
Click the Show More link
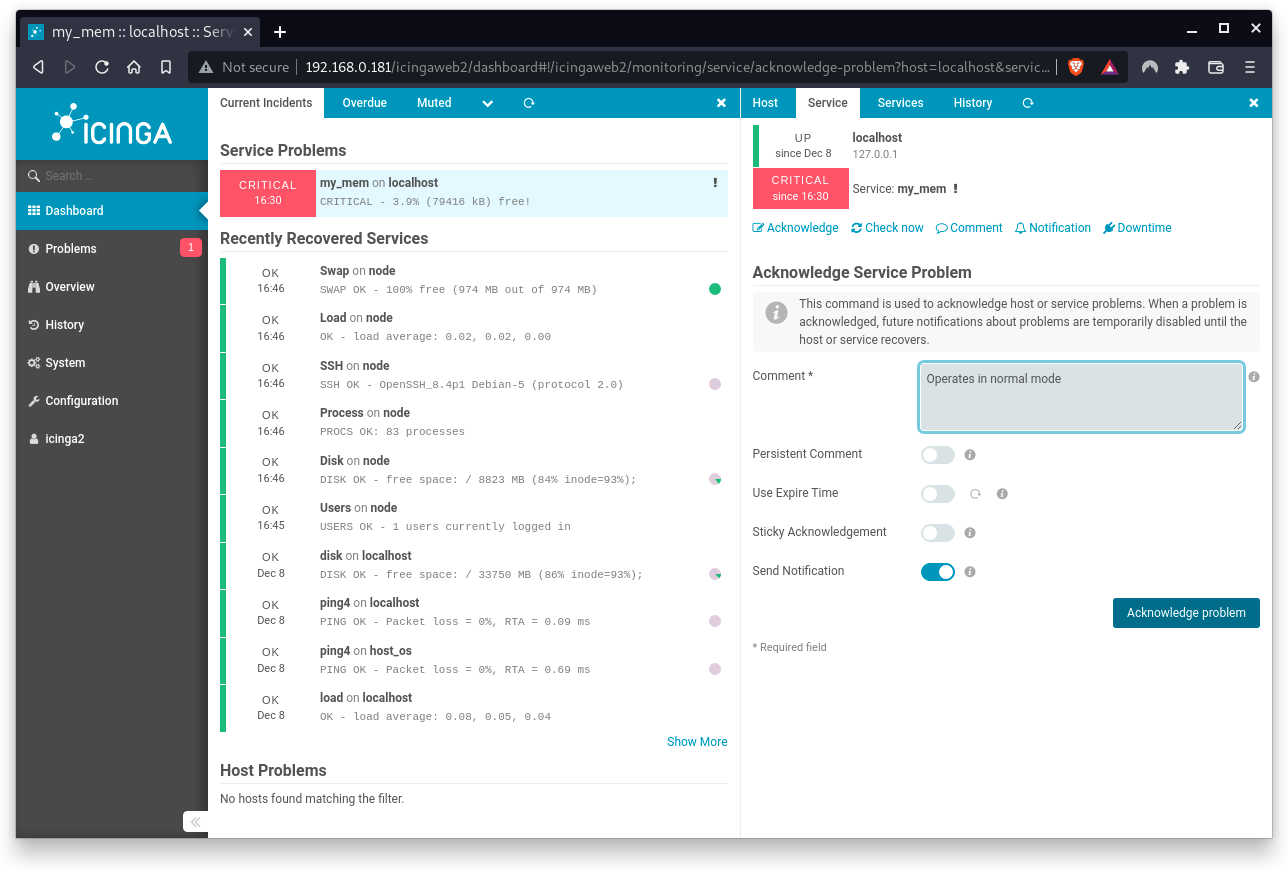pos(697,741)
